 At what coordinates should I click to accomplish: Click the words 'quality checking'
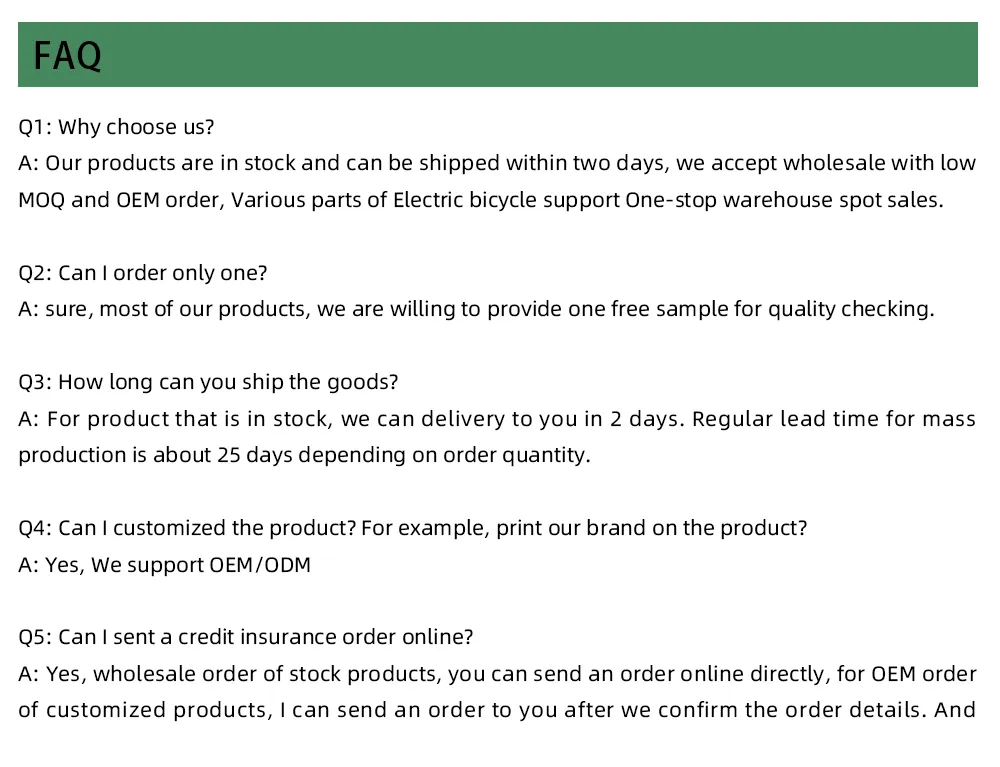850,309
